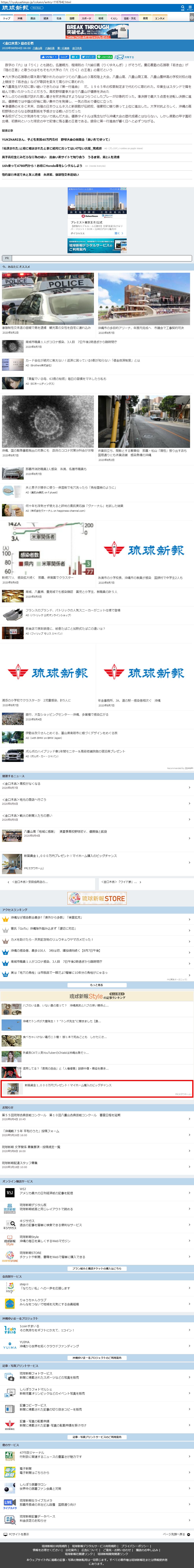194x1568 pixels.
Task: Select the エンタメ navigation tab
Action: 160,18
